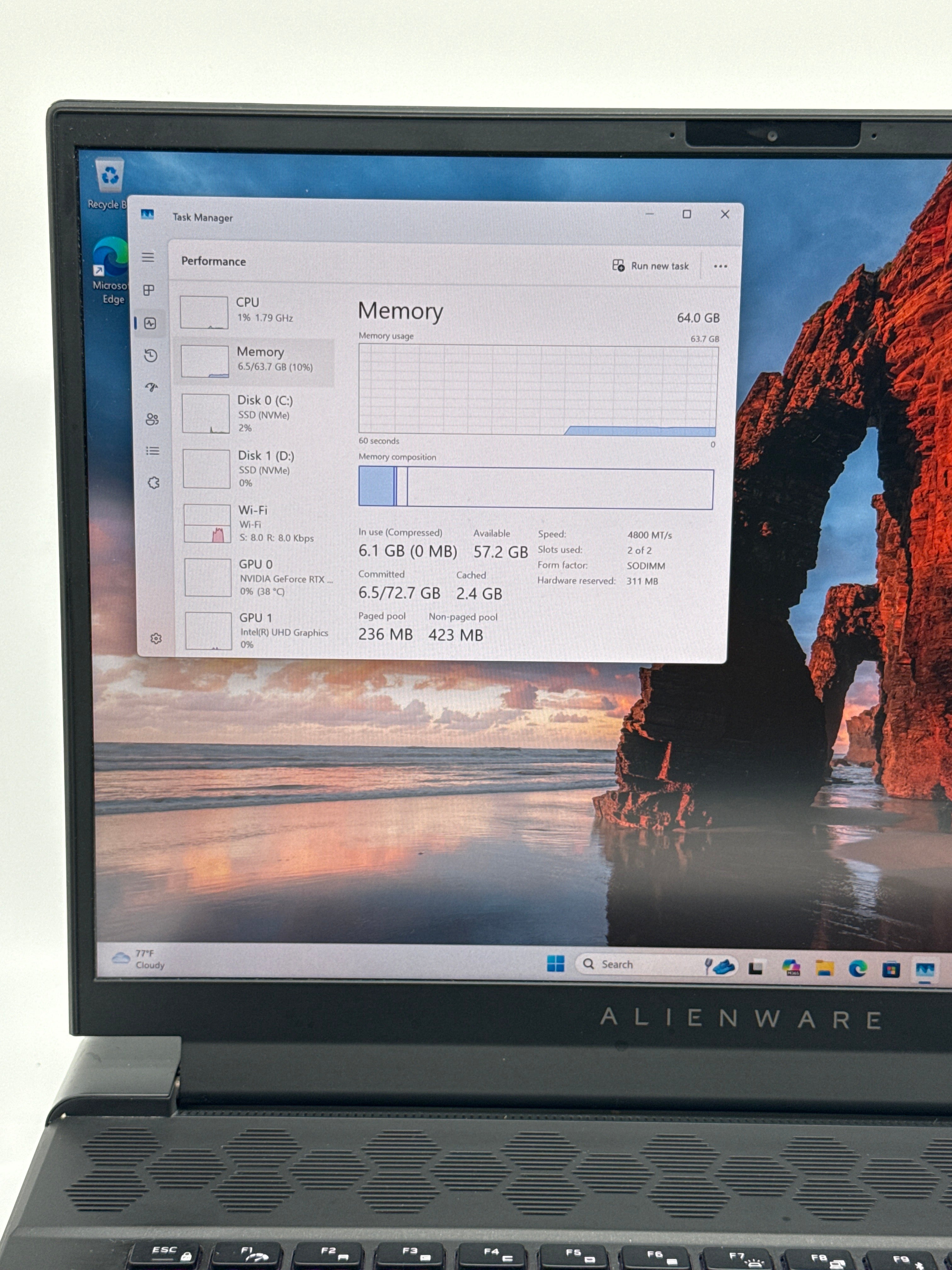Image resolution: width=952 pixels, height=1270 pixels.
Task: Open the Users page icon
Action: [x=152, y=419]
